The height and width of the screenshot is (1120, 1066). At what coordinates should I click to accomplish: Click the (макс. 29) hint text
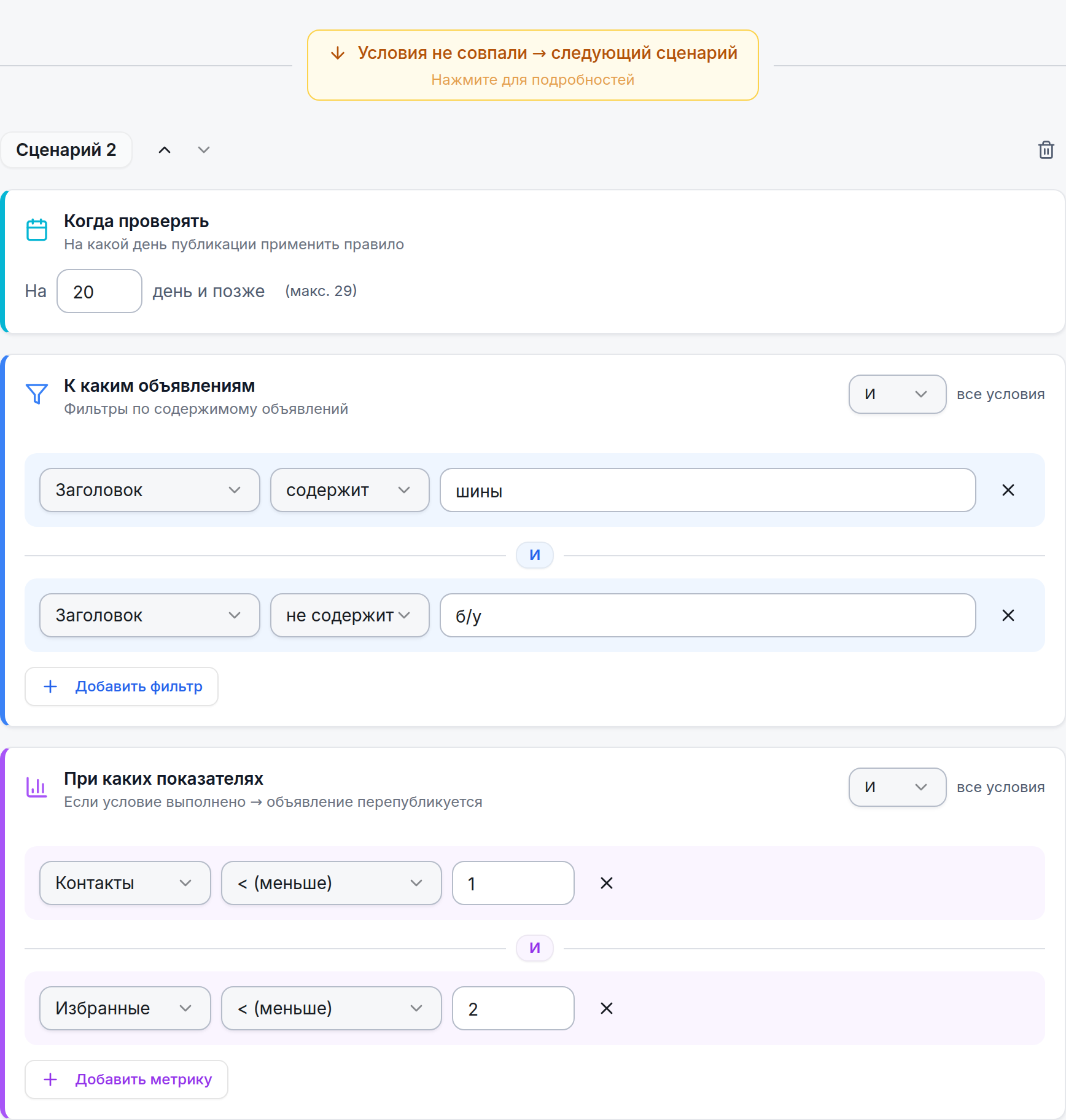[x=321, y=291]
